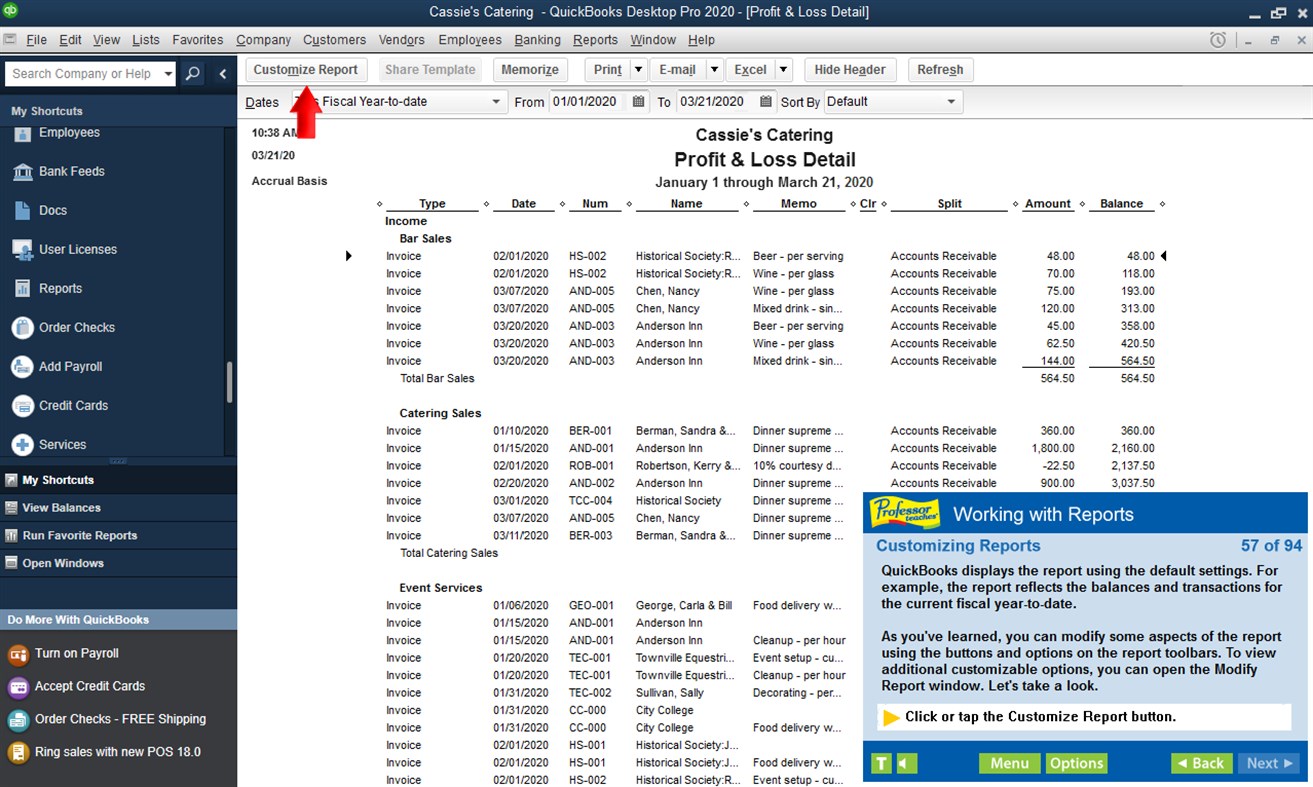Click the search magnifier icon
1313x787 pixels.
190,73
